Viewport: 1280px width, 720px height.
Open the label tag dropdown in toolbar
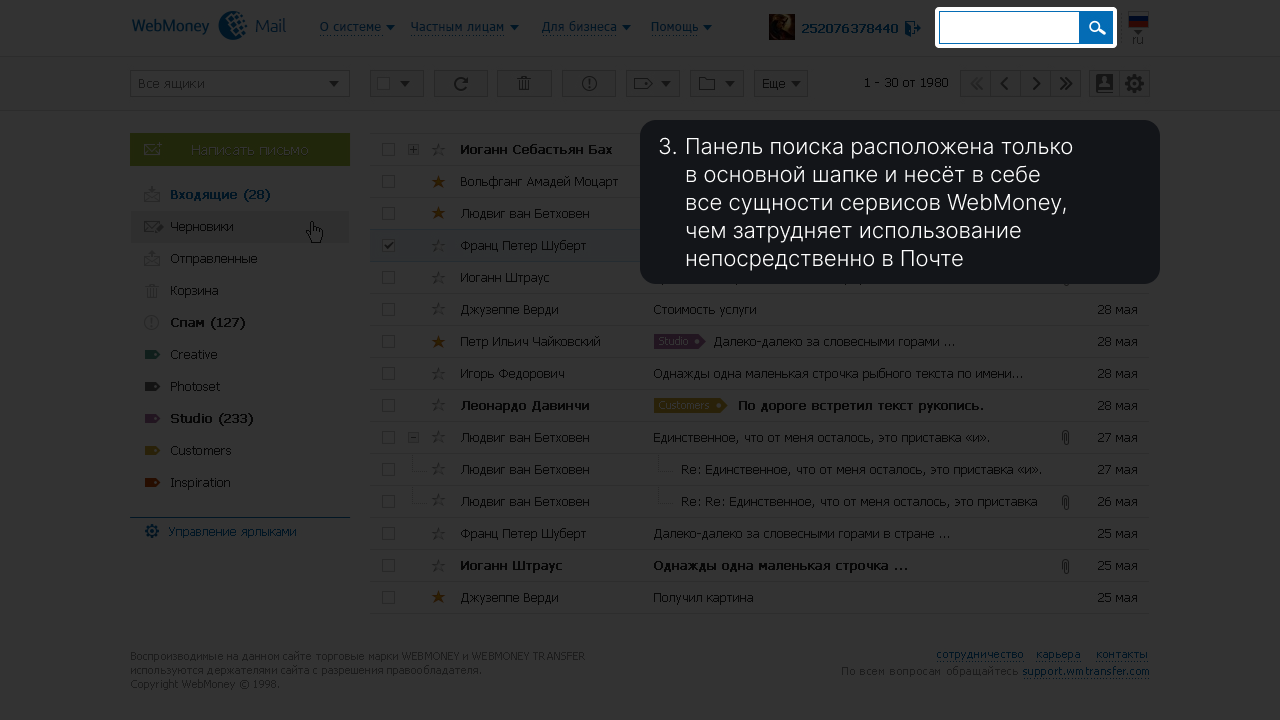(x=653, y=84)
